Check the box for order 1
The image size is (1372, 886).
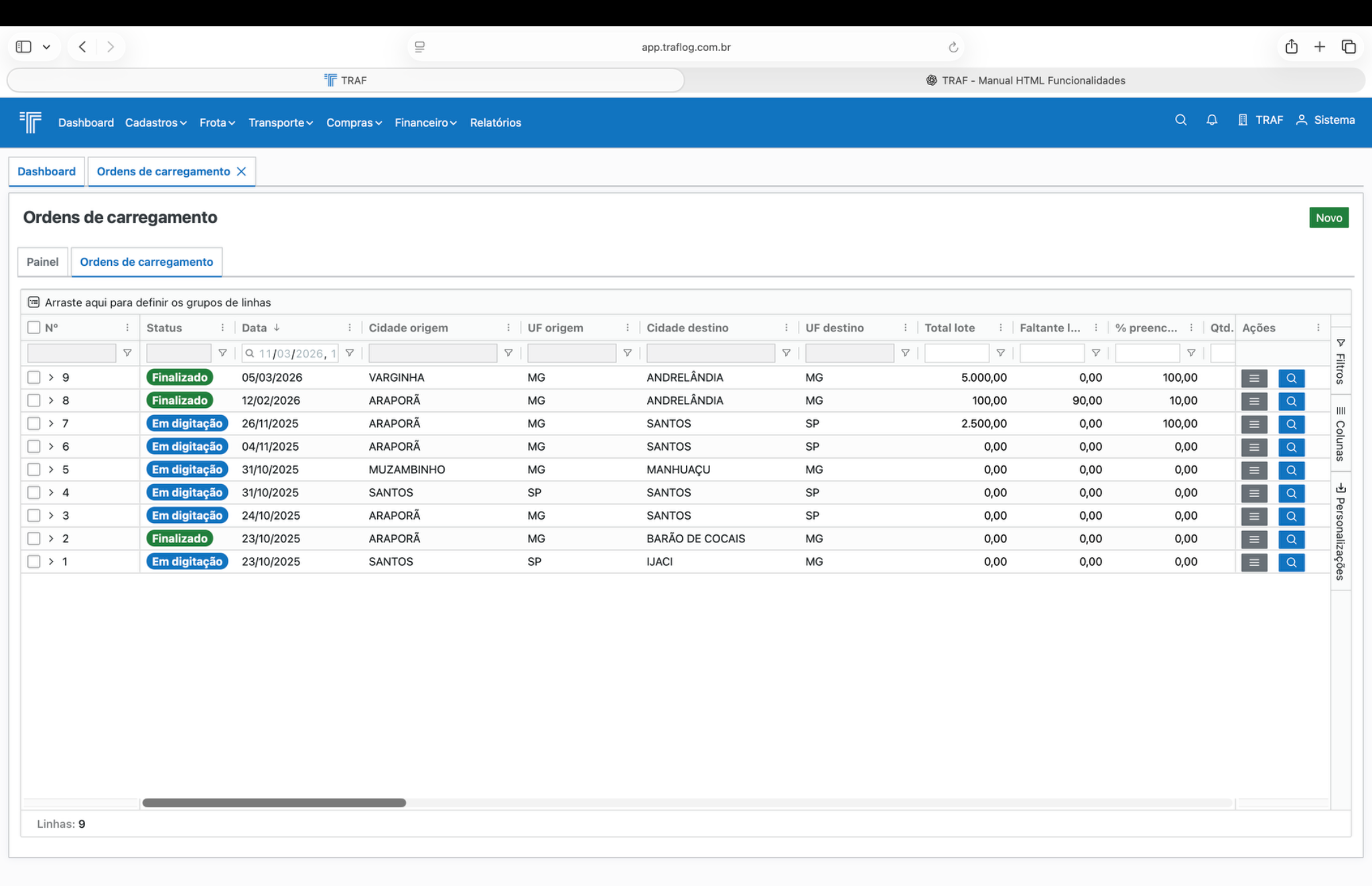(x=33, y=561)
